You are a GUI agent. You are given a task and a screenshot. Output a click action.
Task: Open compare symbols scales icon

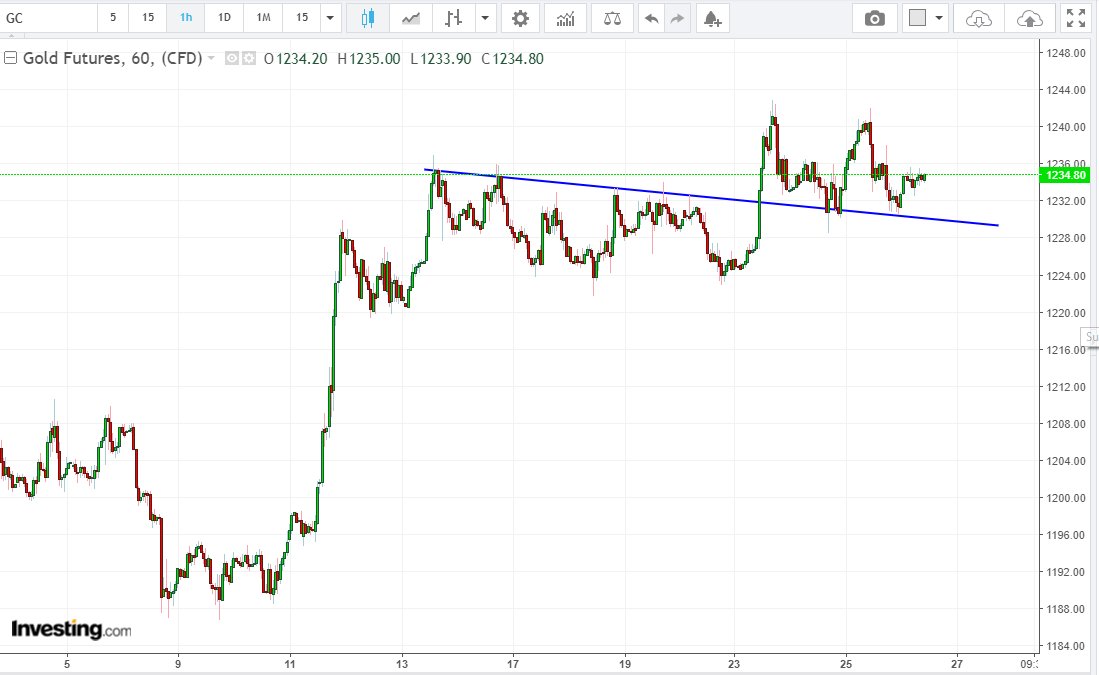pos(612,18)
